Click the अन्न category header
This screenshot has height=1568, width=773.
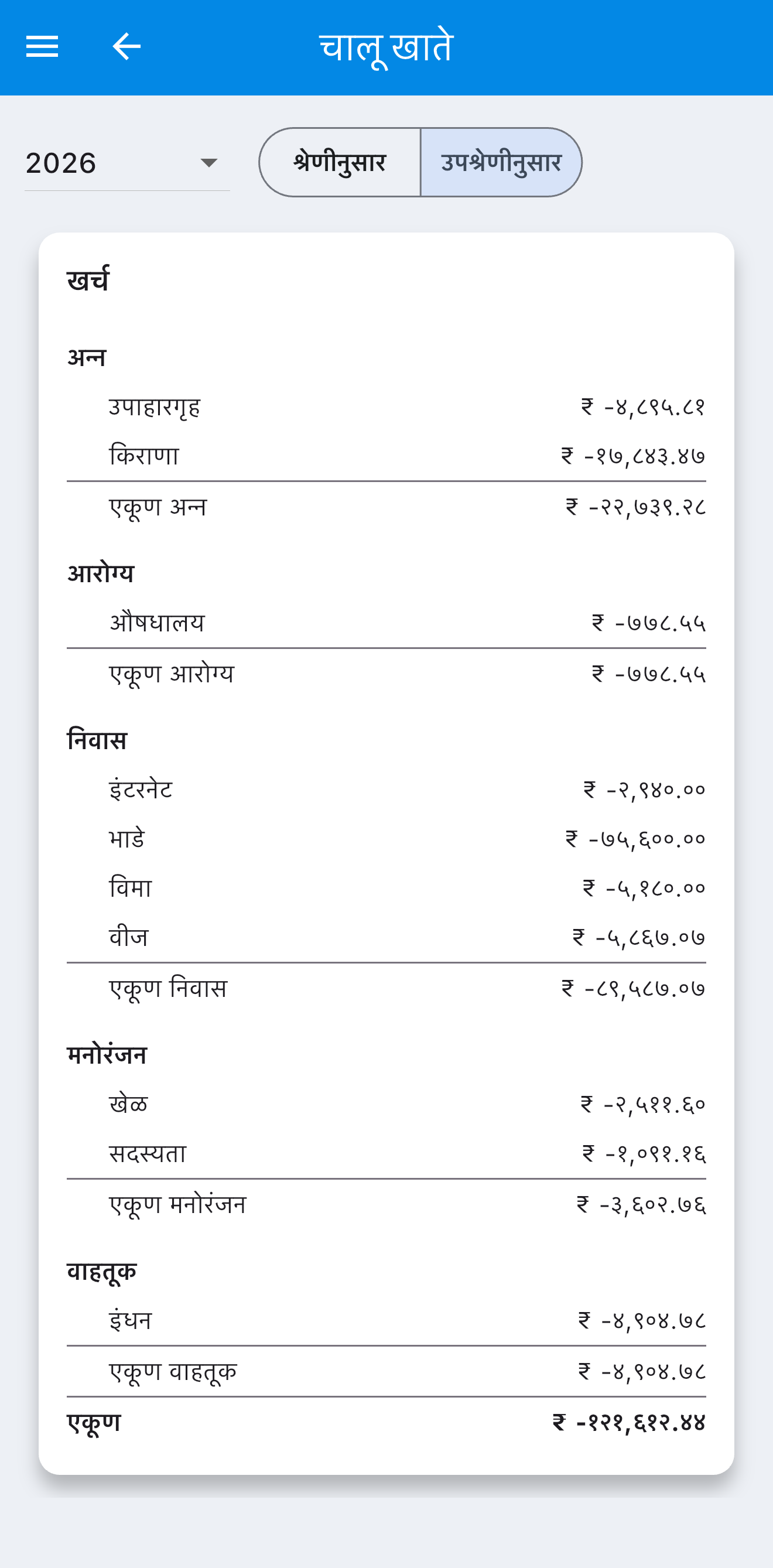87,357
